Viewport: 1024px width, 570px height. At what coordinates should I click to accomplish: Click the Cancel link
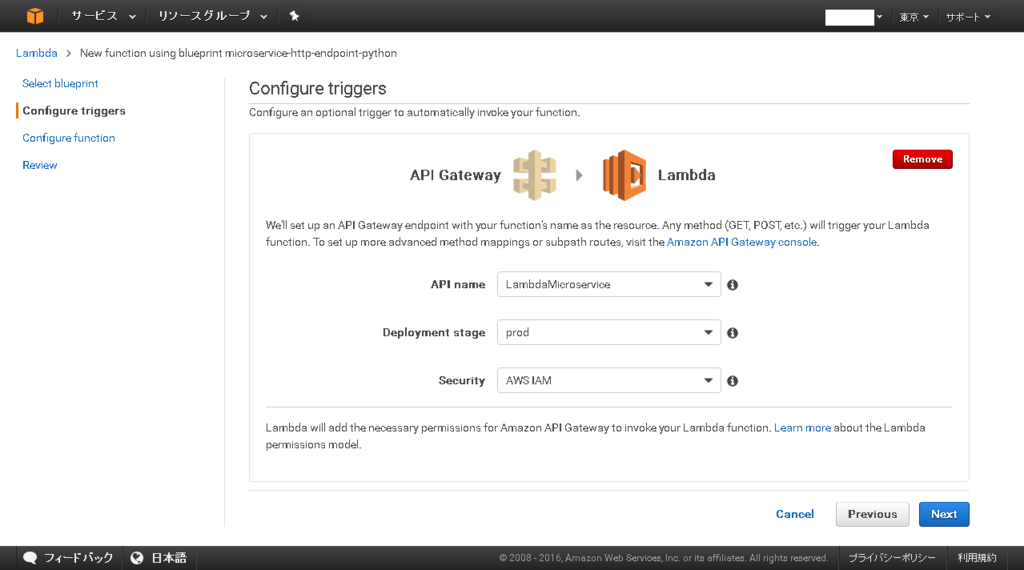click(x=795, y=514)
